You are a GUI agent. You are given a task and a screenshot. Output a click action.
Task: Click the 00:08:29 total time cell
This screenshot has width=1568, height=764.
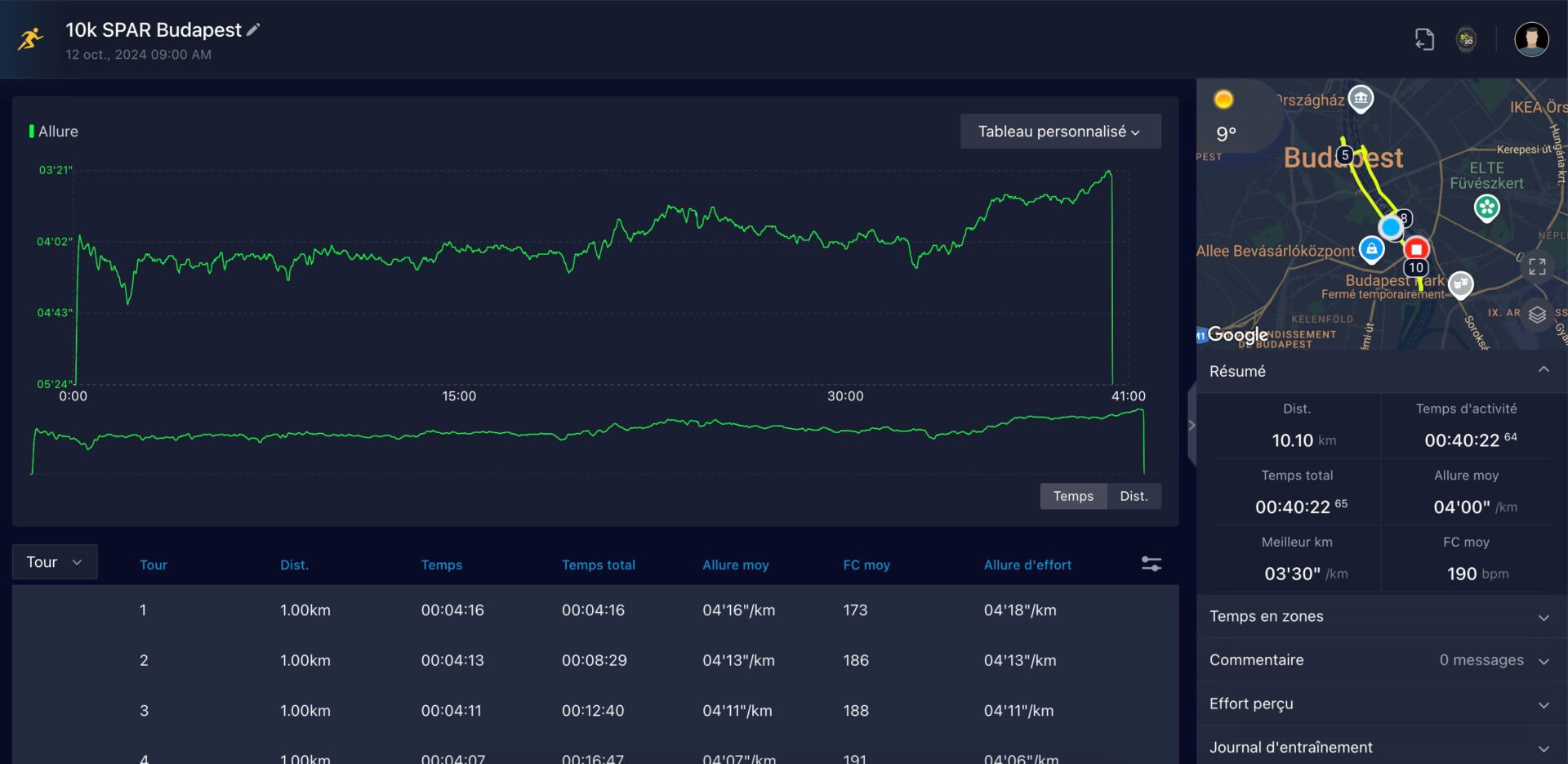(594, 660)
